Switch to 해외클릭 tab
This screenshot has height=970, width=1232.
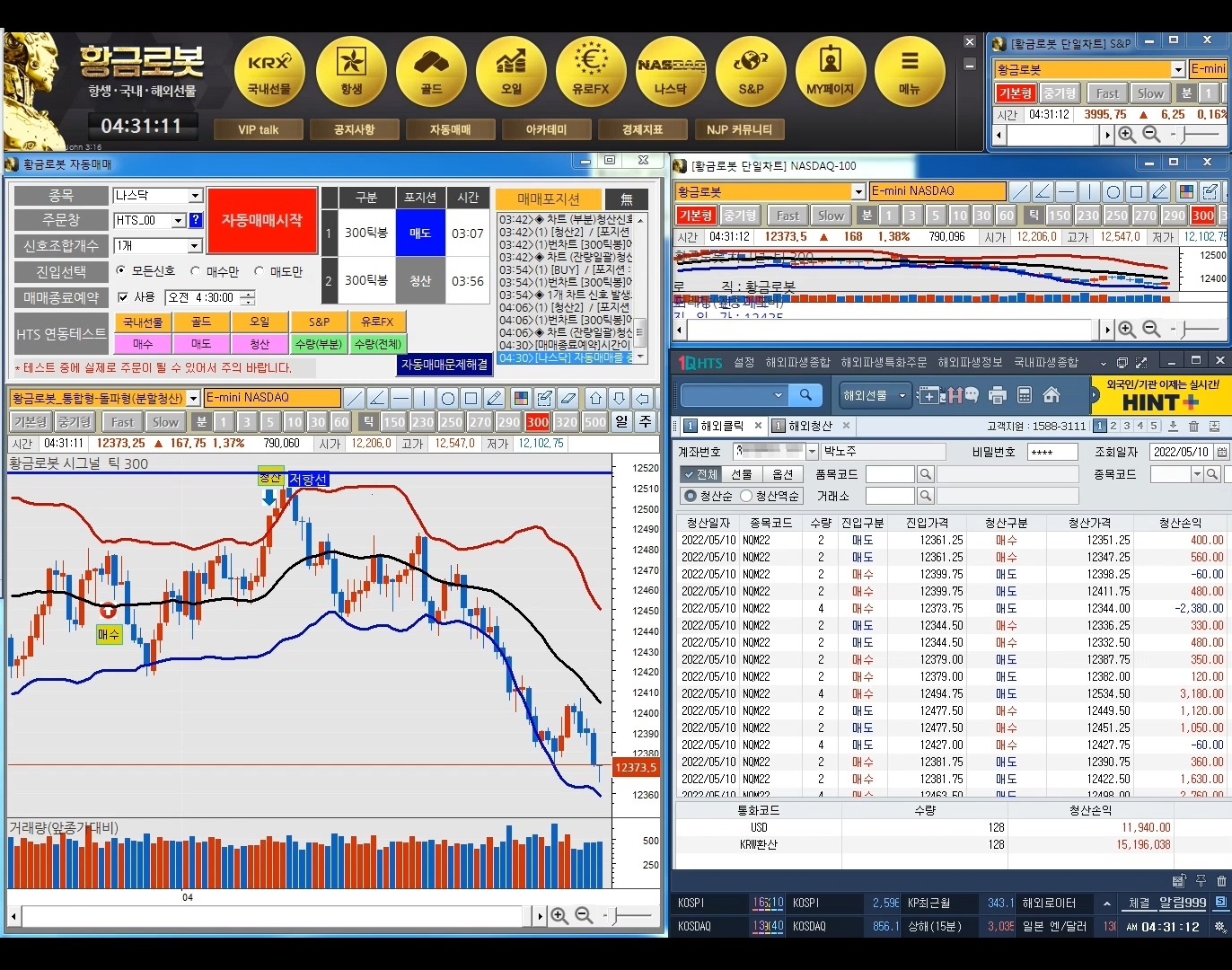[722, 426]
